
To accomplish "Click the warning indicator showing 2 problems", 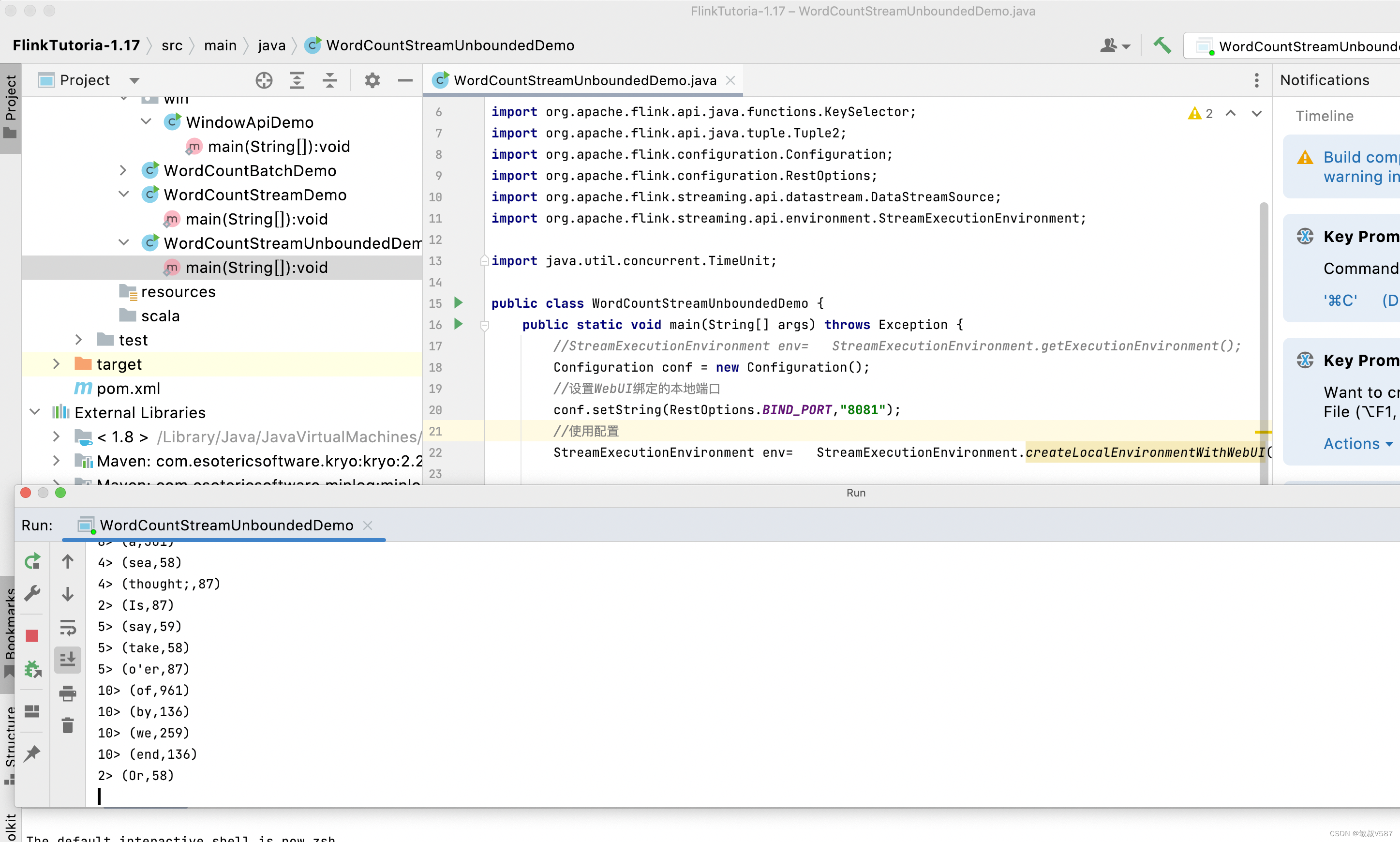I will click(x=1201, y=114).
